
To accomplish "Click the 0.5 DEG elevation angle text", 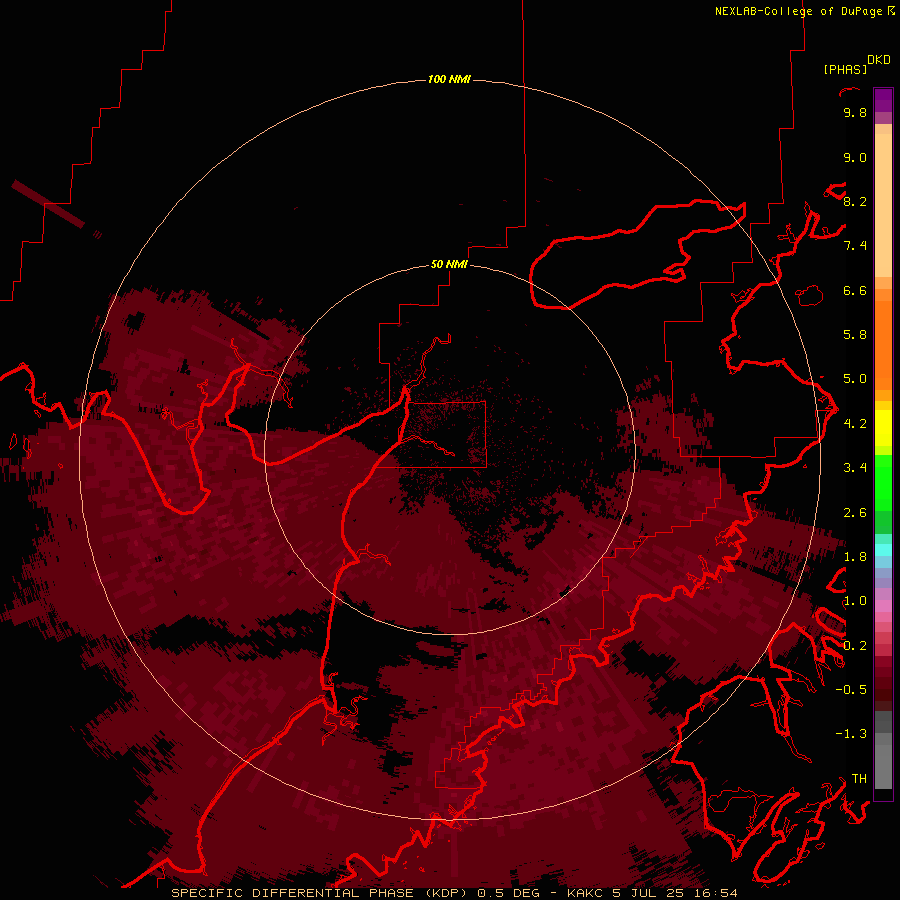I will (507, 893).
